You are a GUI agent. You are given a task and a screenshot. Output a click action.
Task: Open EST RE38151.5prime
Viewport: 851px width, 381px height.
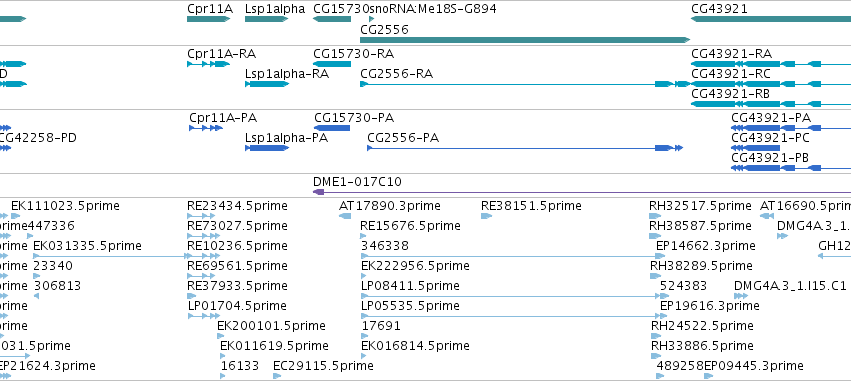(531, 206)
